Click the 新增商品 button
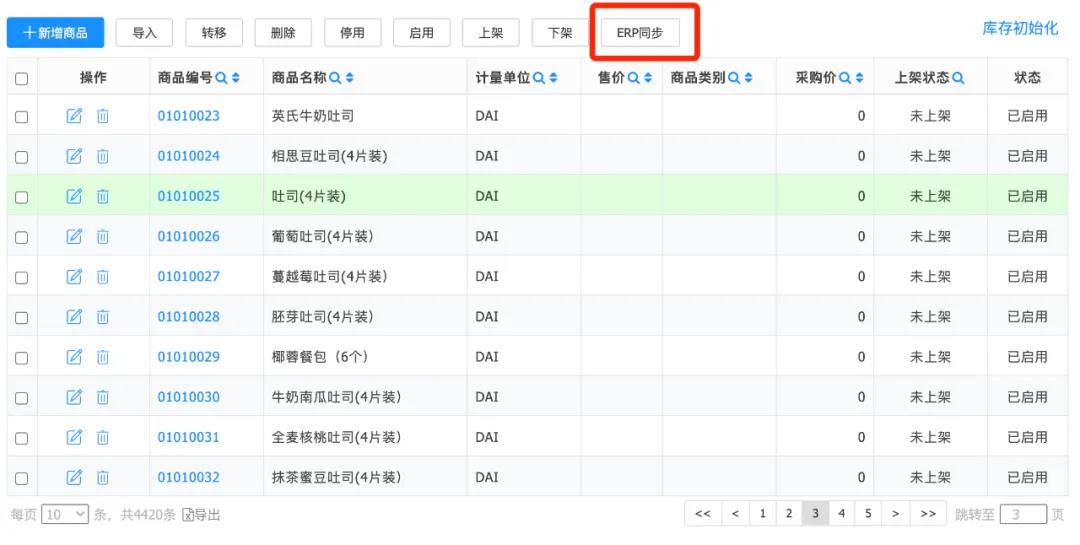This screenshot has width=1080, height=545. tap(55, 32)
